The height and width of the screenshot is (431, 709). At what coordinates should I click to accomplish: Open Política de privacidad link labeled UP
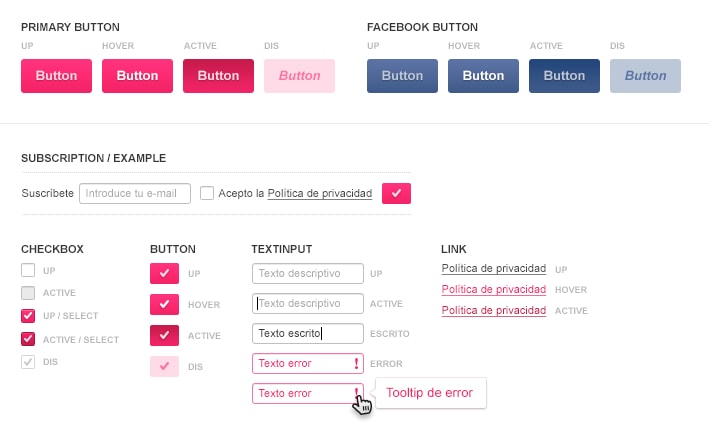pos(493,268)
